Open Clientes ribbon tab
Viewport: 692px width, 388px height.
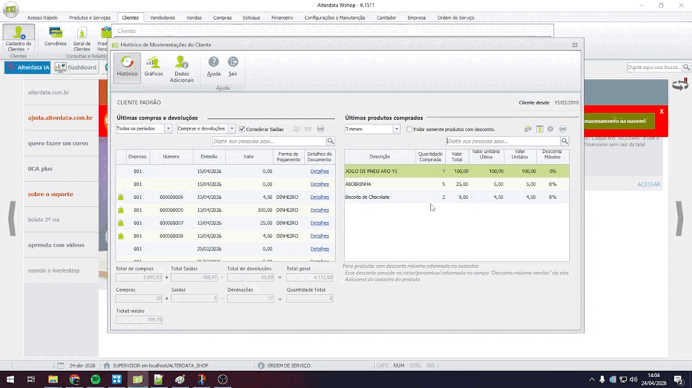point(130,18)
